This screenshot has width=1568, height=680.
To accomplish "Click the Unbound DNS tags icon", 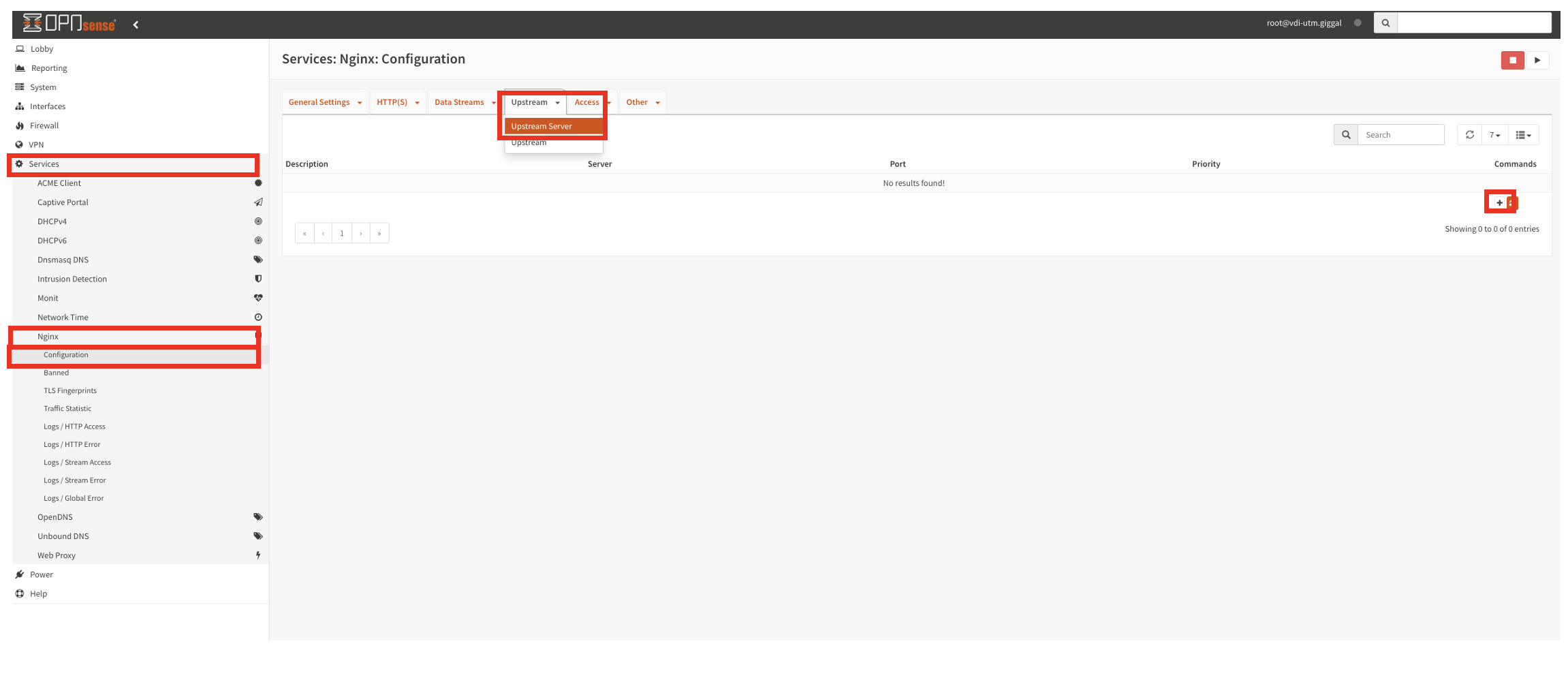I will (258, 536).
